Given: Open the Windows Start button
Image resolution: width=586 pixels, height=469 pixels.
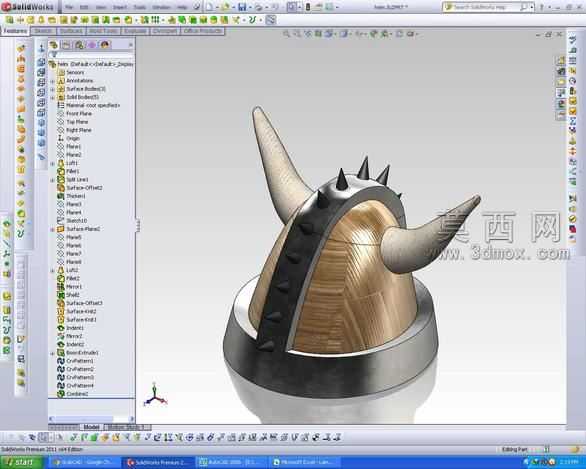Looking at the screenshot, I should point(22,463).
